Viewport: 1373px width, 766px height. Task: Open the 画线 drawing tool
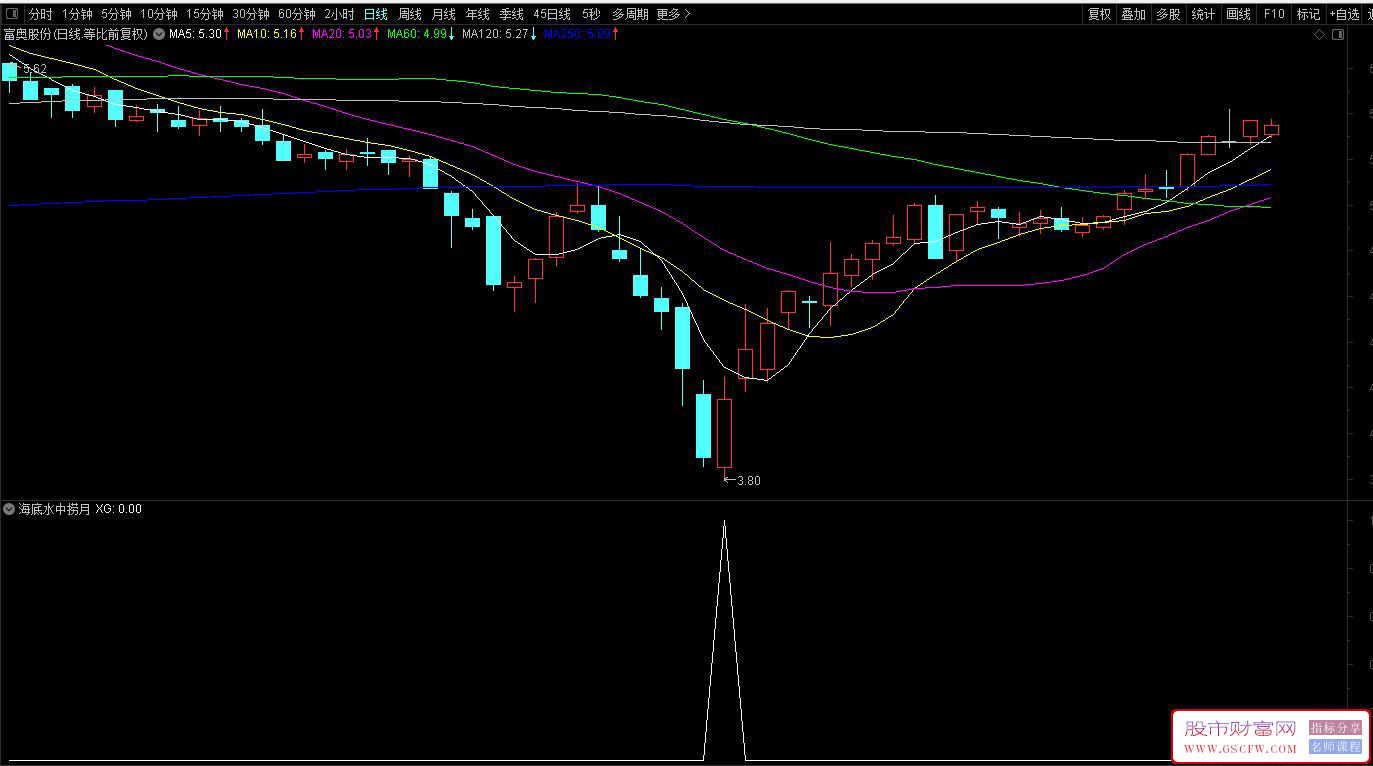pyautogui.click(x=1238, y=14)
